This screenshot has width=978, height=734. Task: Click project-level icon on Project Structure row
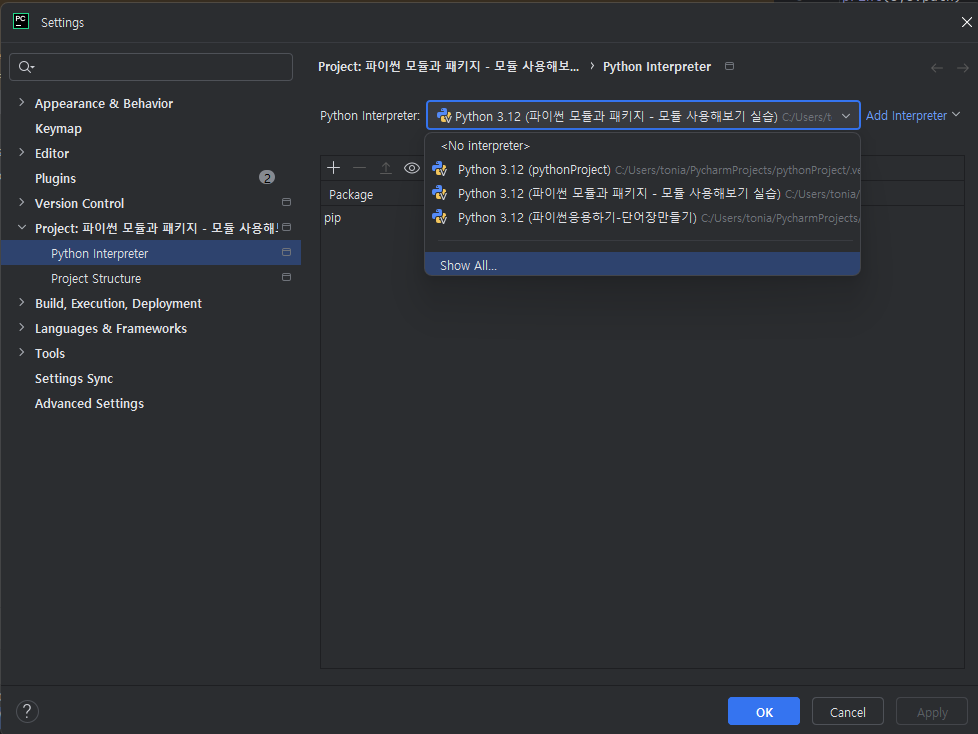pos(286,277)
